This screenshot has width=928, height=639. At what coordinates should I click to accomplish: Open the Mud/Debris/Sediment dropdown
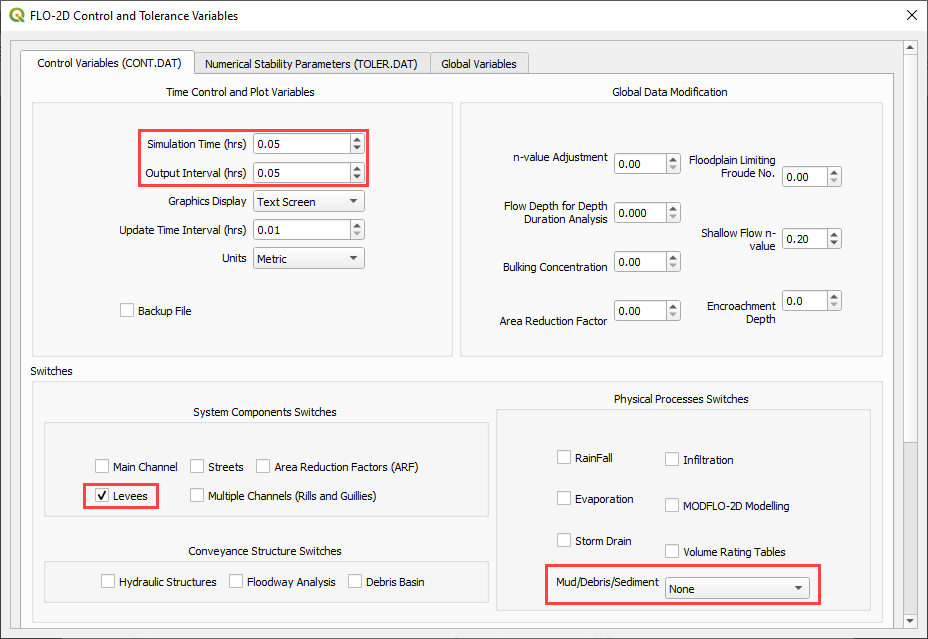click(737, 589)
